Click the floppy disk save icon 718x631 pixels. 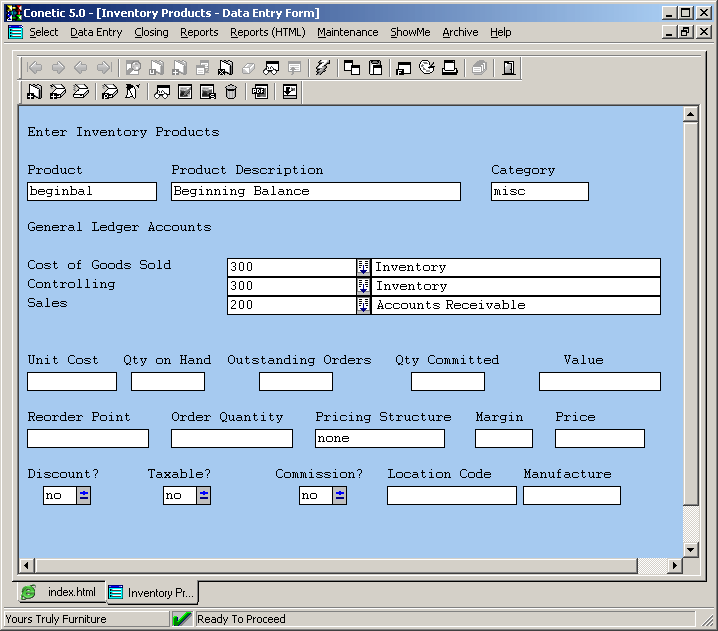(x=376, y=68)
